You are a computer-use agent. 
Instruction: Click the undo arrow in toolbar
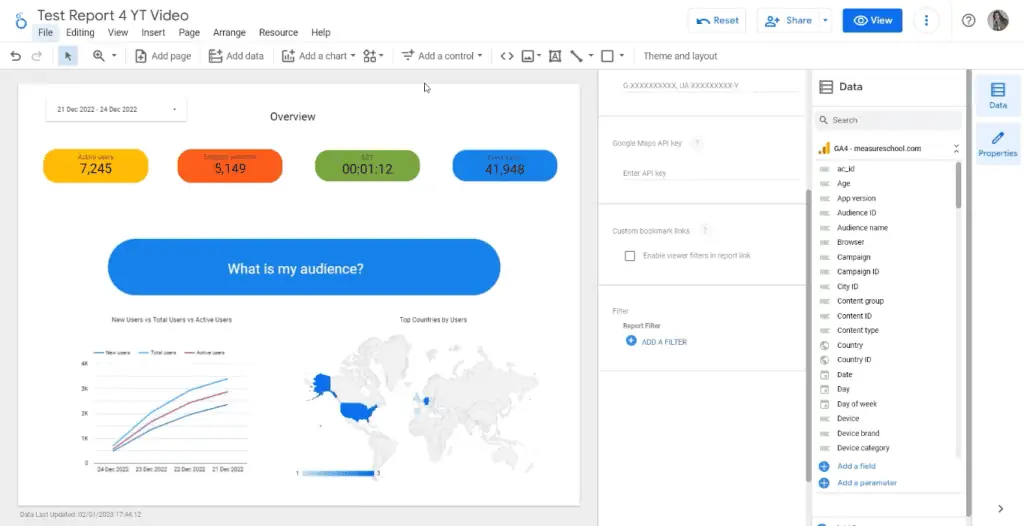click(15, 56)
